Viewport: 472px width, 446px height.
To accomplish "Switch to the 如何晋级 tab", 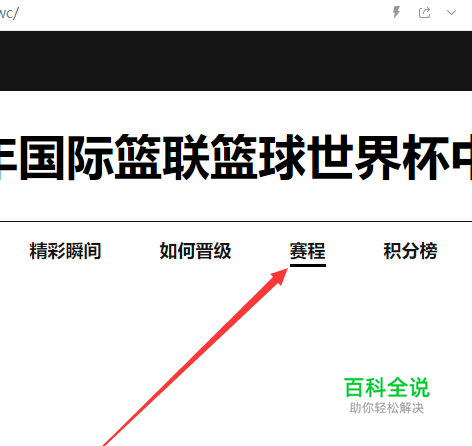I will click(x=195, y=251).
